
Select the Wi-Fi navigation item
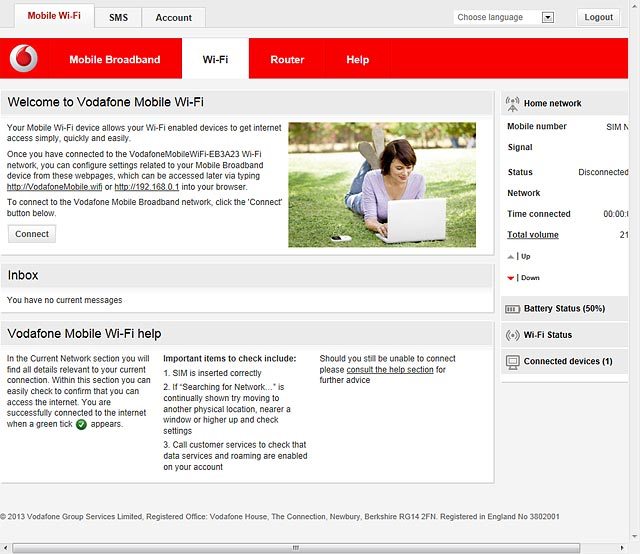tap(216, 59)
